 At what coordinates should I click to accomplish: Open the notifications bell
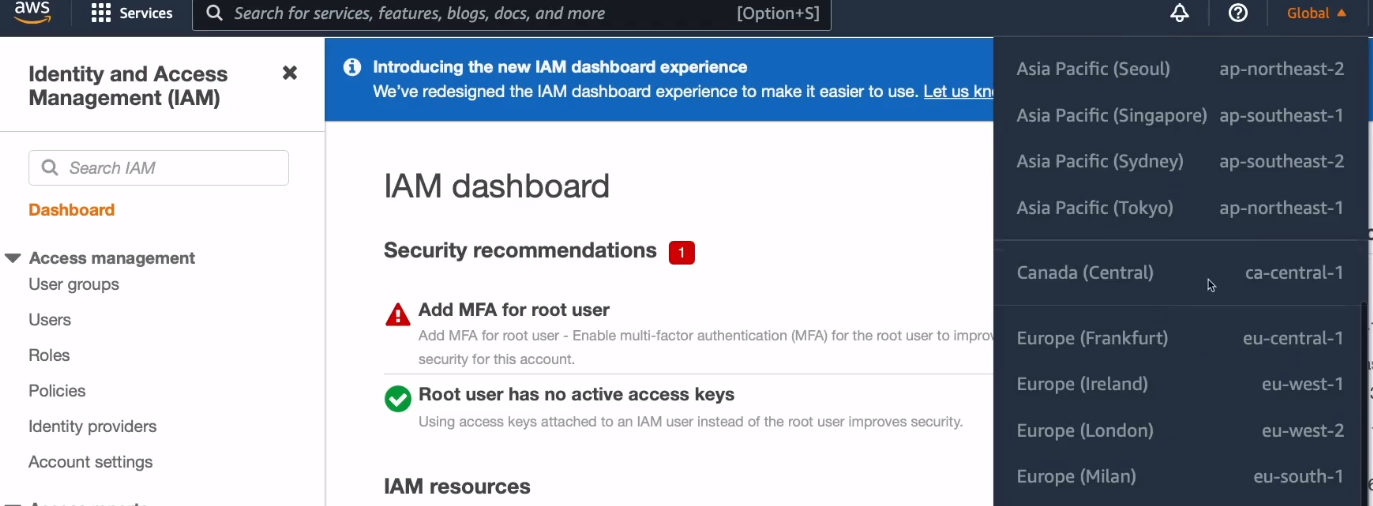(x=1180, y=13)
